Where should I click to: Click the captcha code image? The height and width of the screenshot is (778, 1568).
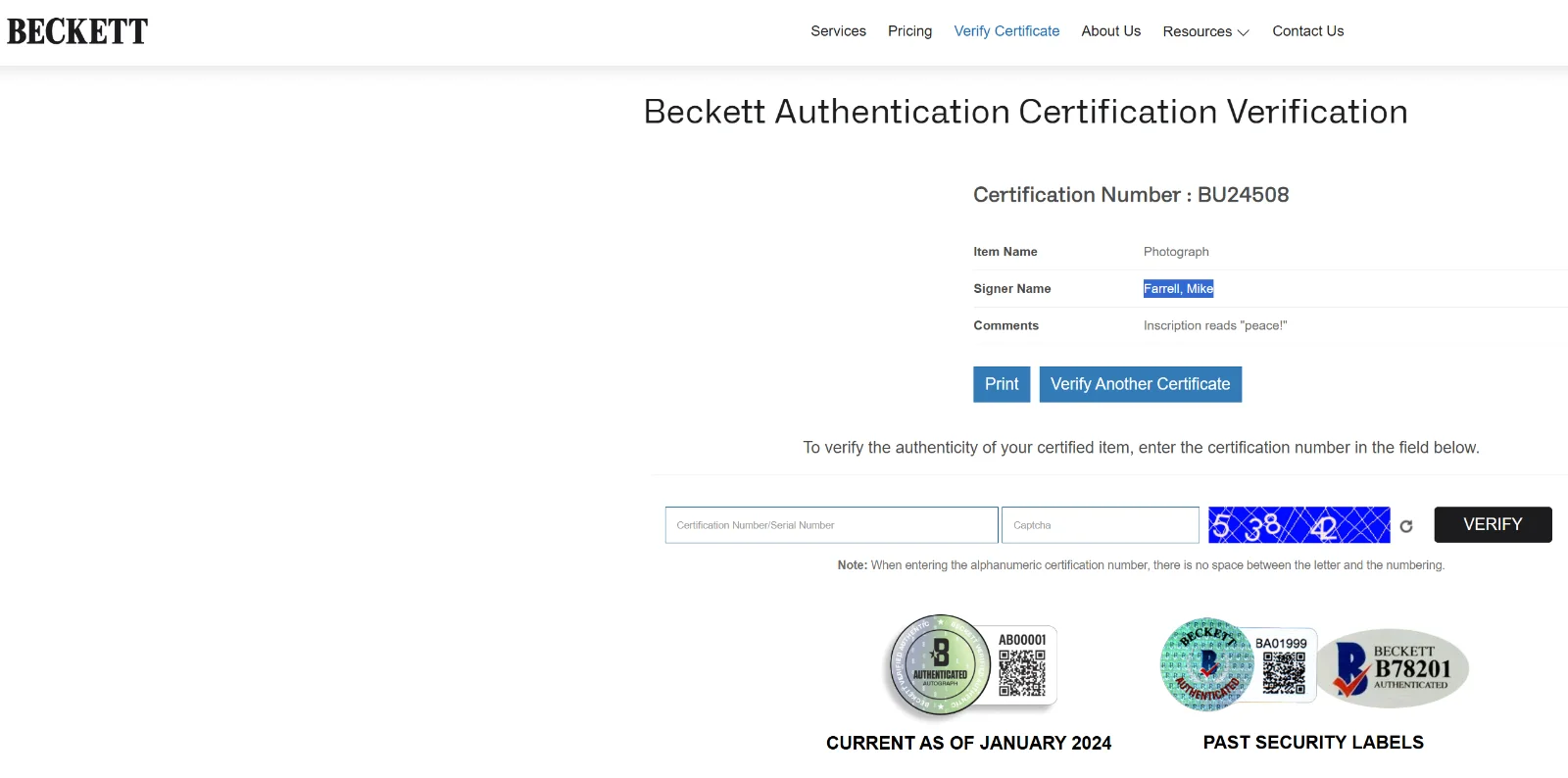click(1298, 525)
